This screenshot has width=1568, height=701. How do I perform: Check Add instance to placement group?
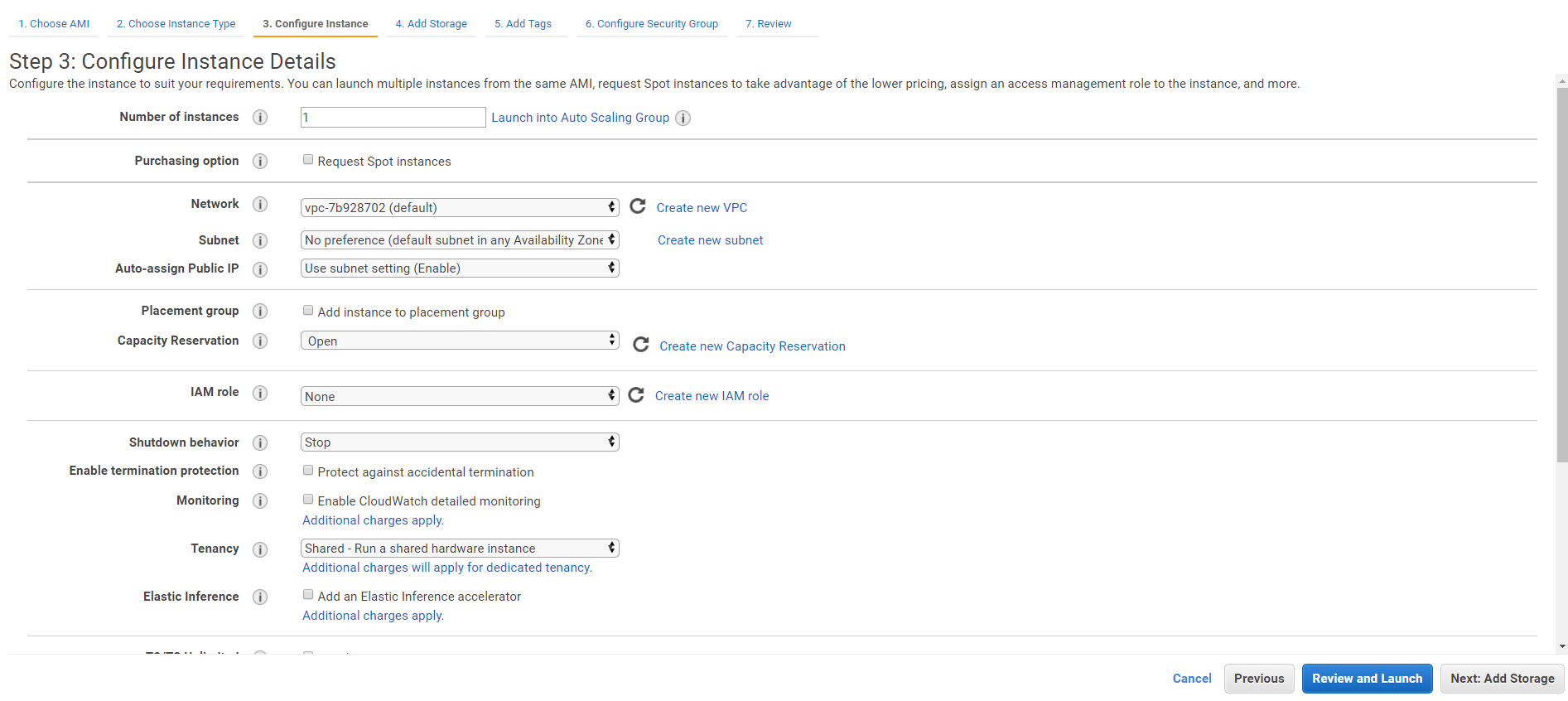coord(308,311)
